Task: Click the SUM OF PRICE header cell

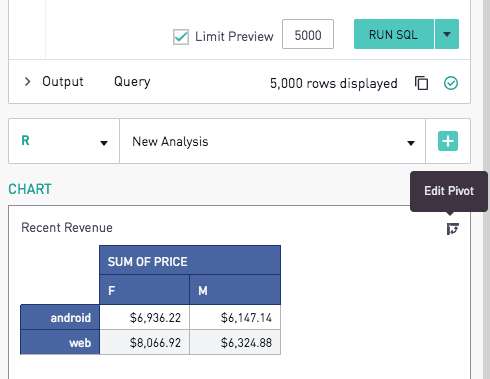Action: click(190, 260)
